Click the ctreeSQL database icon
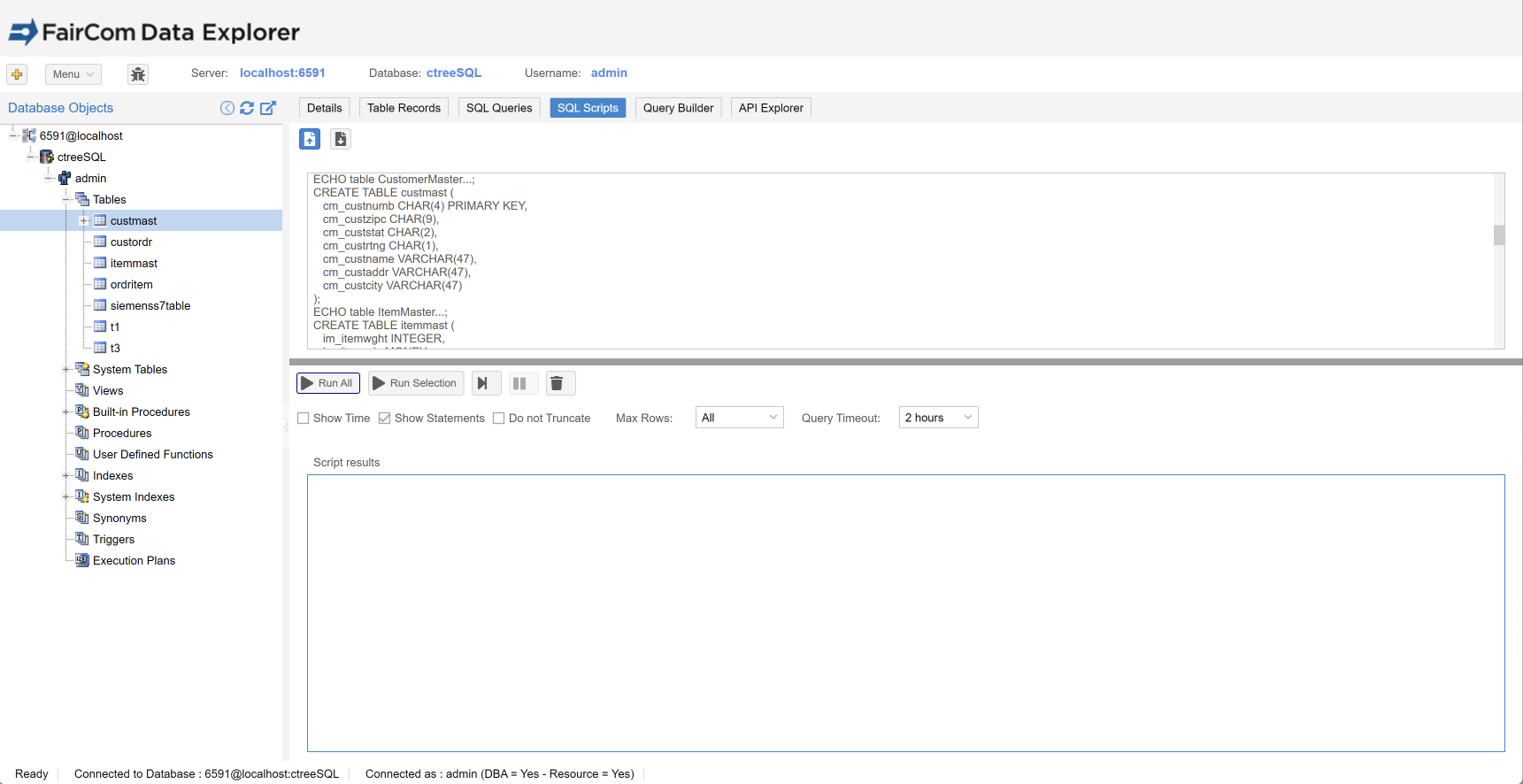 tap(47, 157)
